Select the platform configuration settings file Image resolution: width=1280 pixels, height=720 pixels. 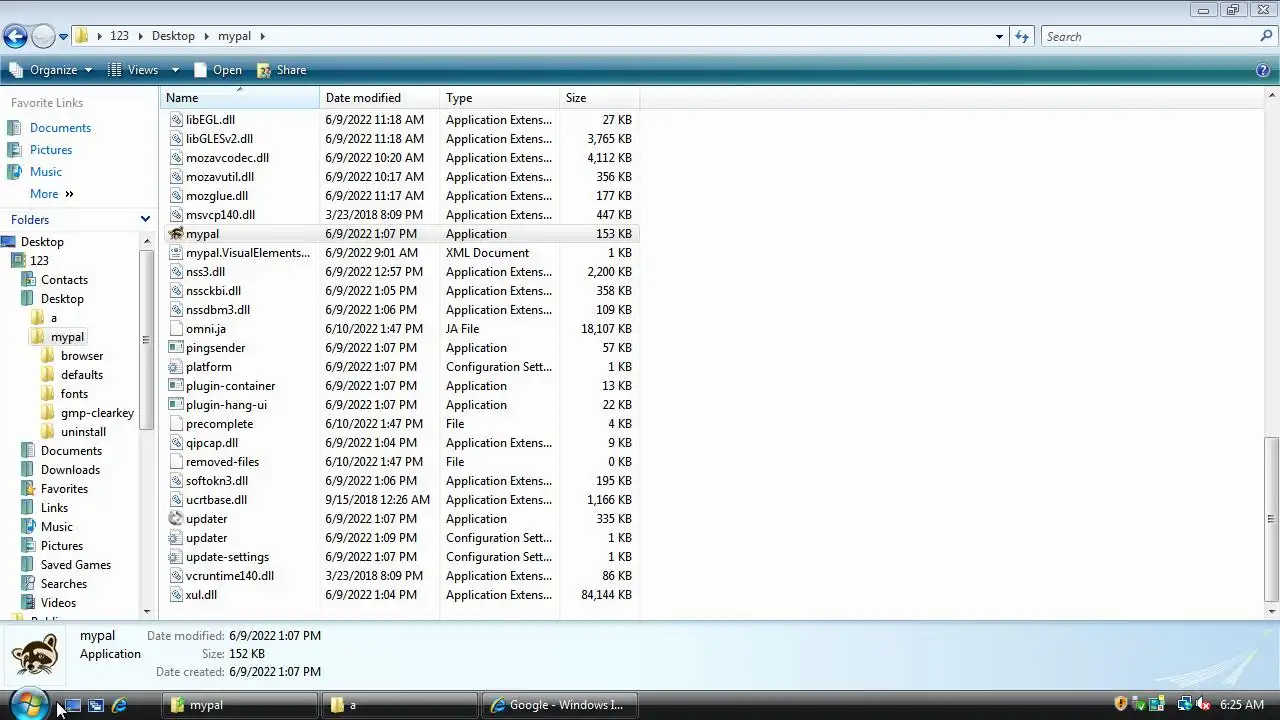click(208, 367)
